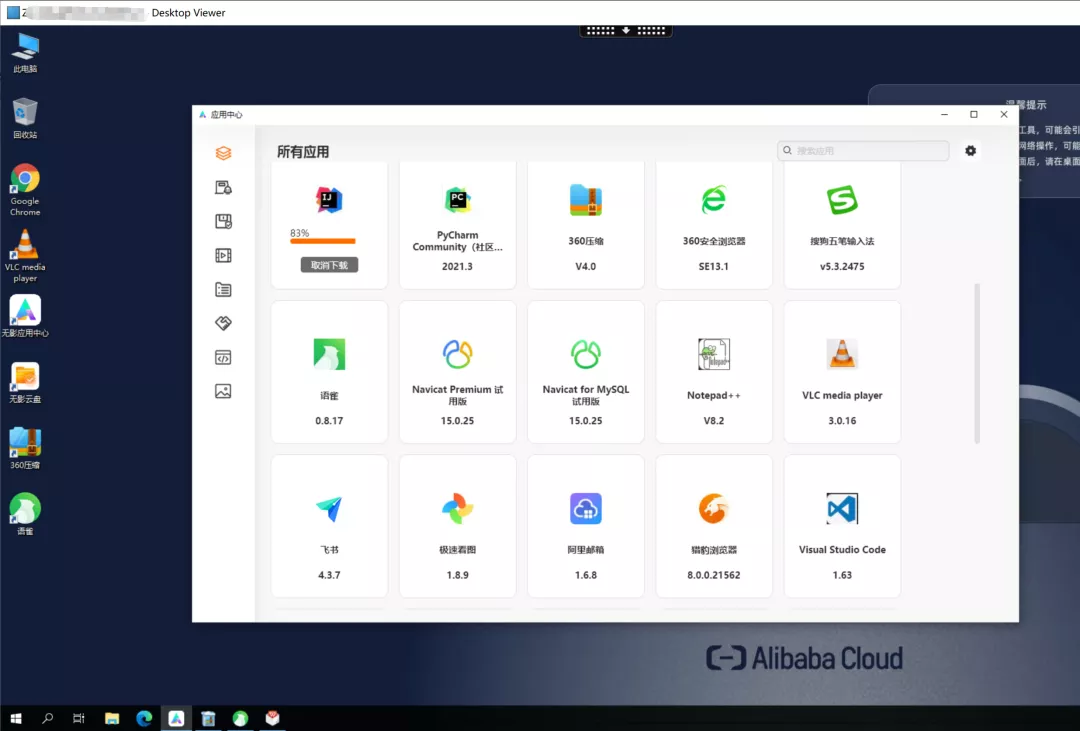Viewport: 1080px width, 731px height.
Task: Click version V4.0 under 360压缩 card
Action: pos(585,267)
